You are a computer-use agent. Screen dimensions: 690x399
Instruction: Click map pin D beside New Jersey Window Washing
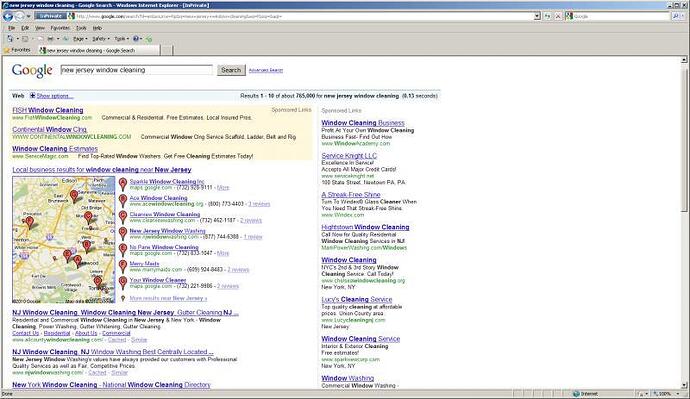[x=123, y=233]
